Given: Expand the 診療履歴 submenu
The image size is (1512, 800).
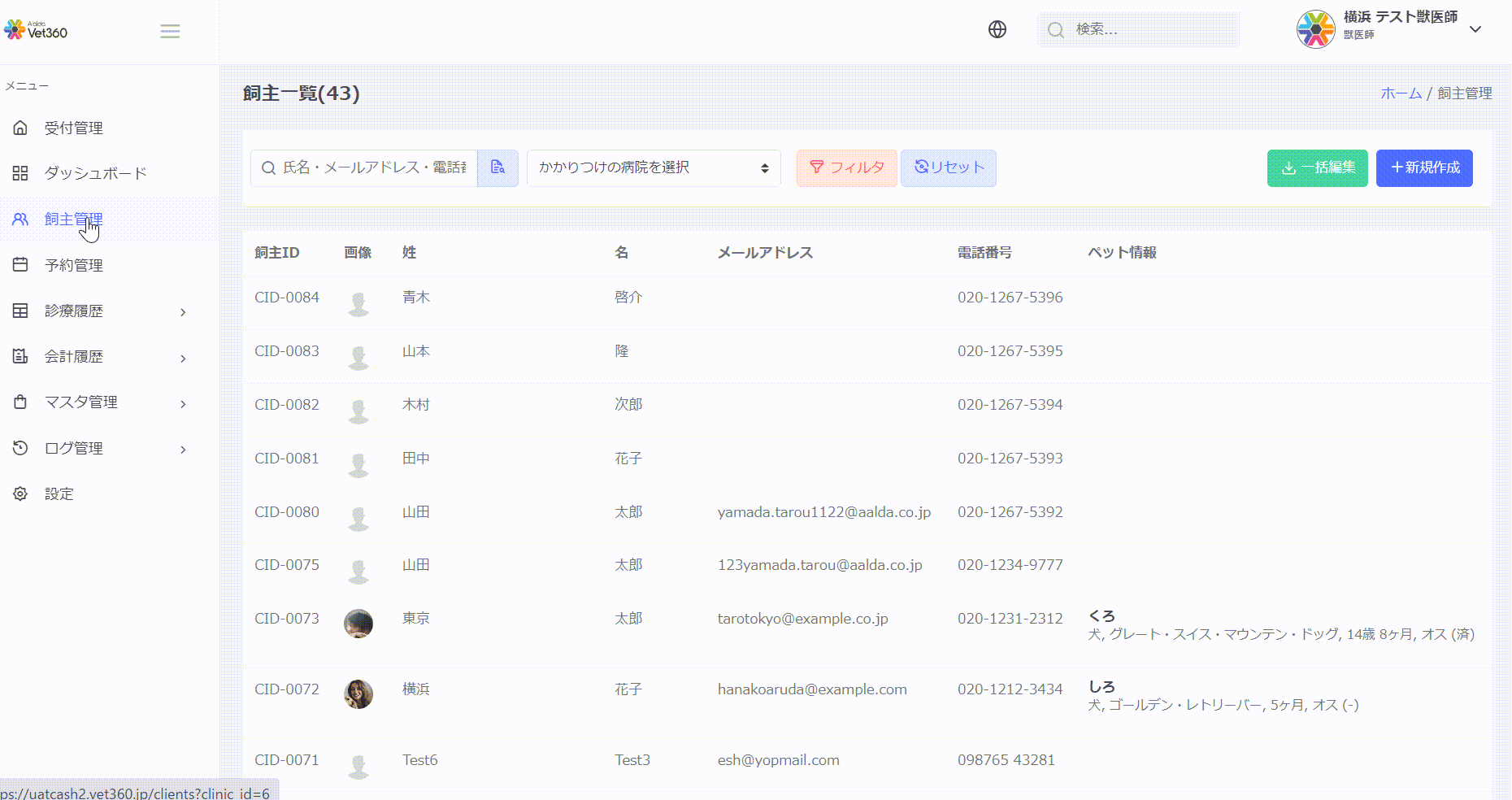Looking at the screenshot, I should [183, 312].
